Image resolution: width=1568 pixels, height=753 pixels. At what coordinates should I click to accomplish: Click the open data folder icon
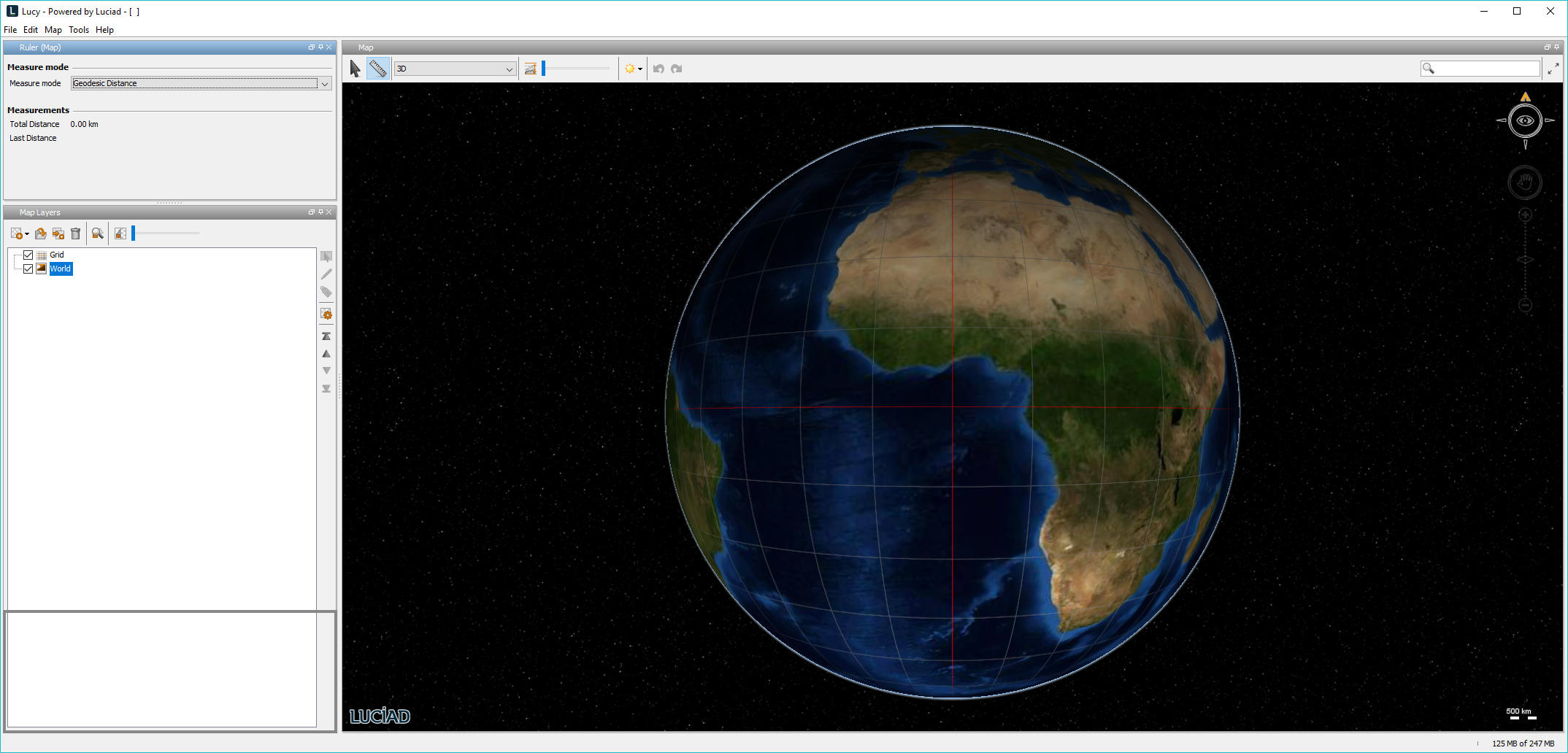pyautogui.click(x=41, y=233)
